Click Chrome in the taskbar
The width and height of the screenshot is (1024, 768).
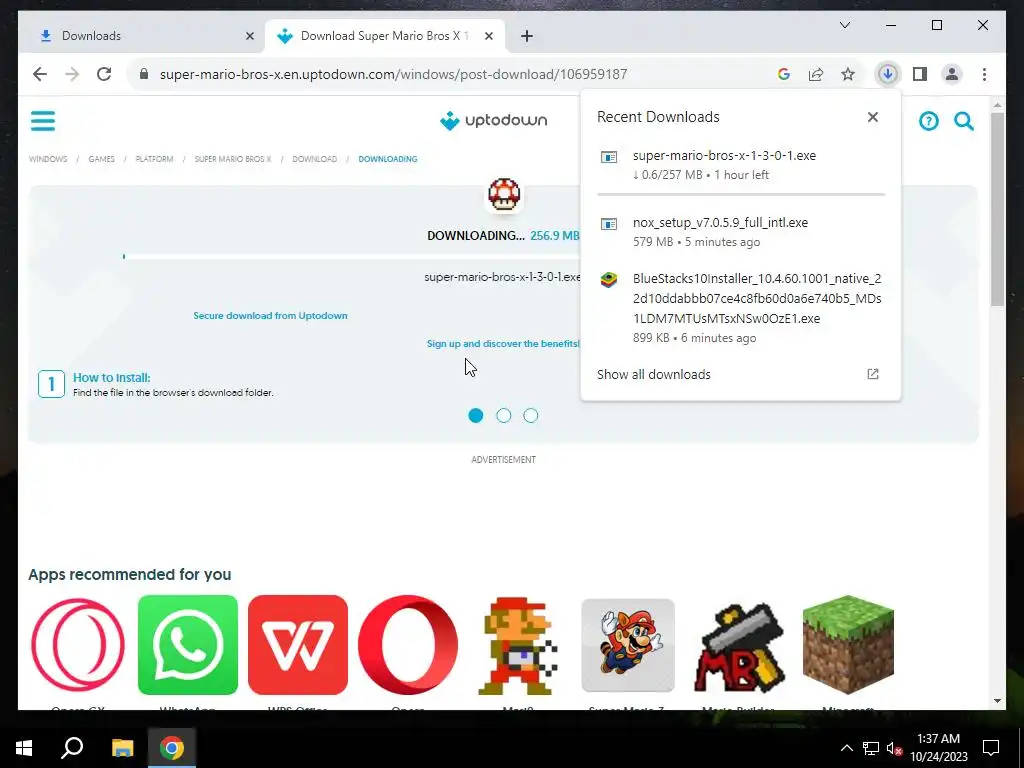tap(172, 748)
